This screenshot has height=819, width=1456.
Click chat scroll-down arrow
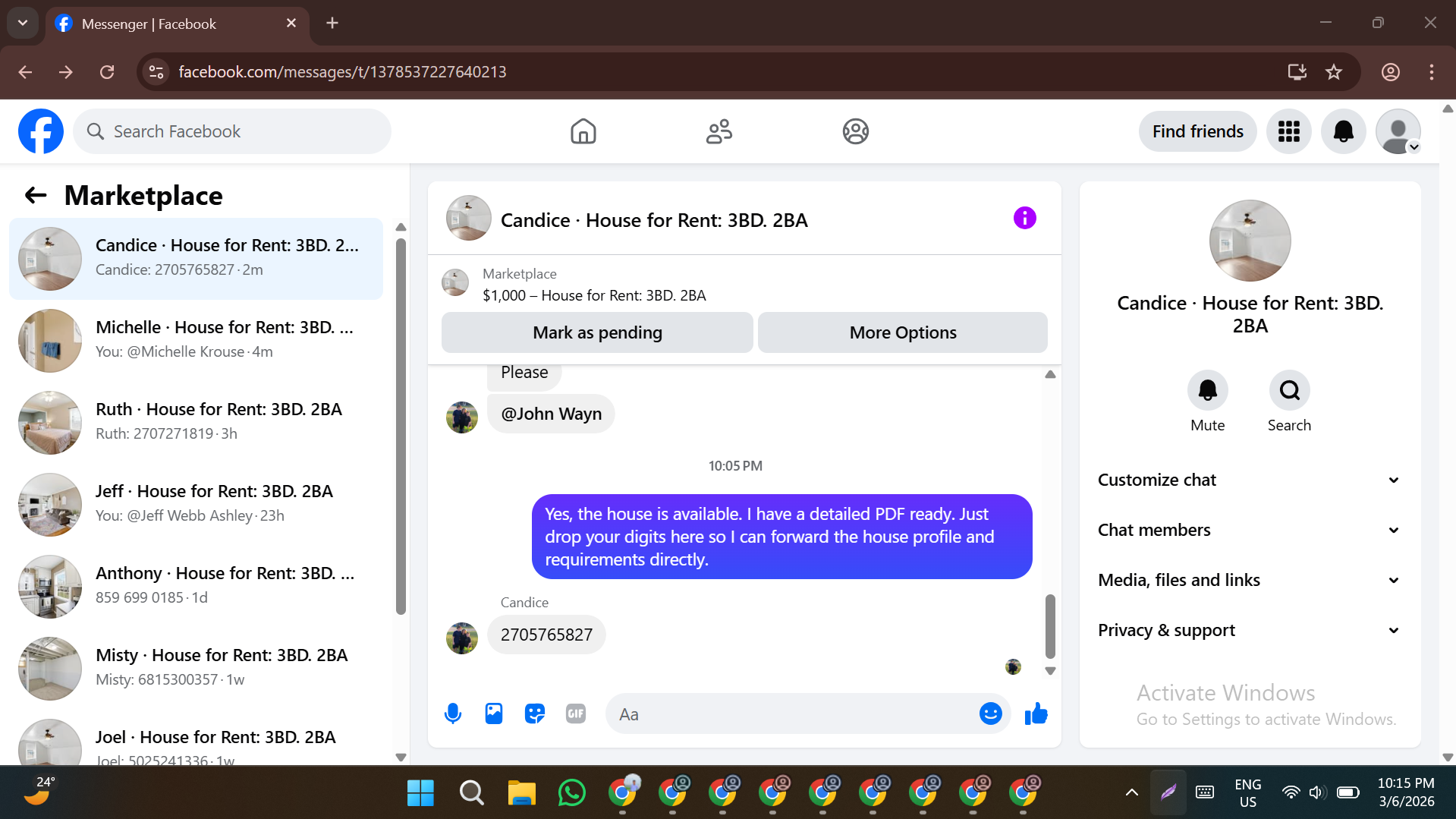click(1050, 671)
